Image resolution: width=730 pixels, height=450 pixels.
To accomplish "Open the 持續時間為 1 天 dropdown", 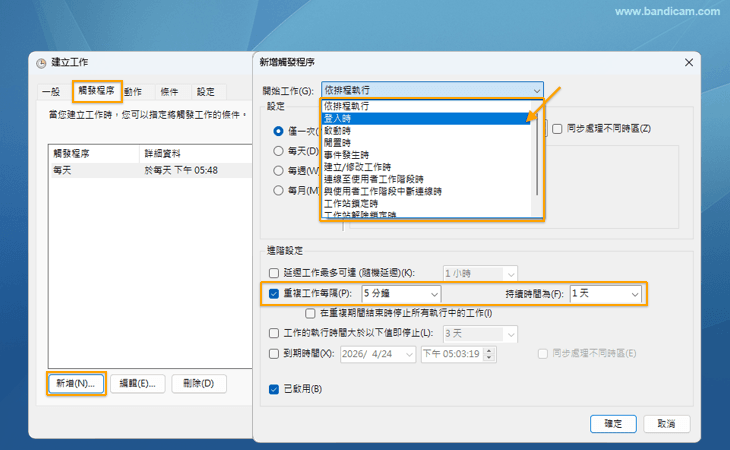I will (604, 294).
